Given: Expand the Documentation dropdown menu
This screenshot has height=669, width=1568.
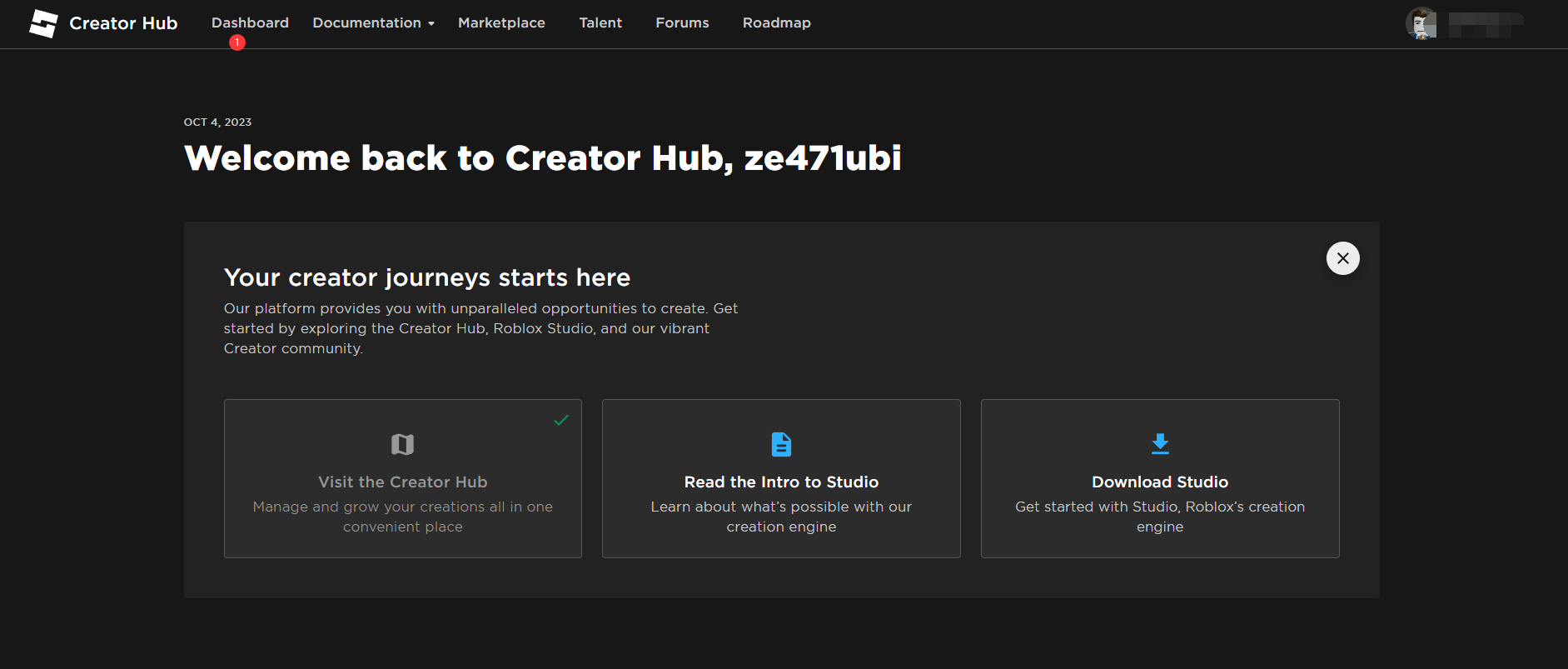Looking at the screenshot, I should pyautogui.click(x=373, y=22).
